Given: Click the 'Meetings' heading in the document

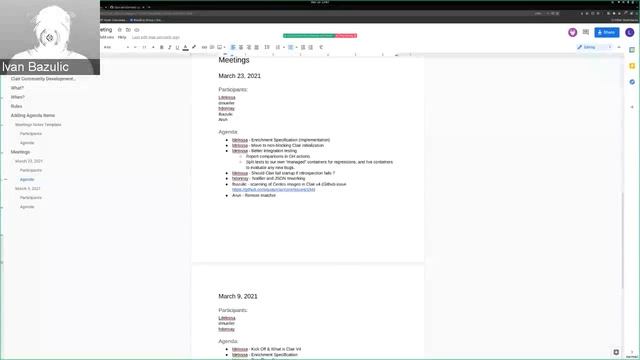Looking at the screenshot, I should tap(234, 60).
